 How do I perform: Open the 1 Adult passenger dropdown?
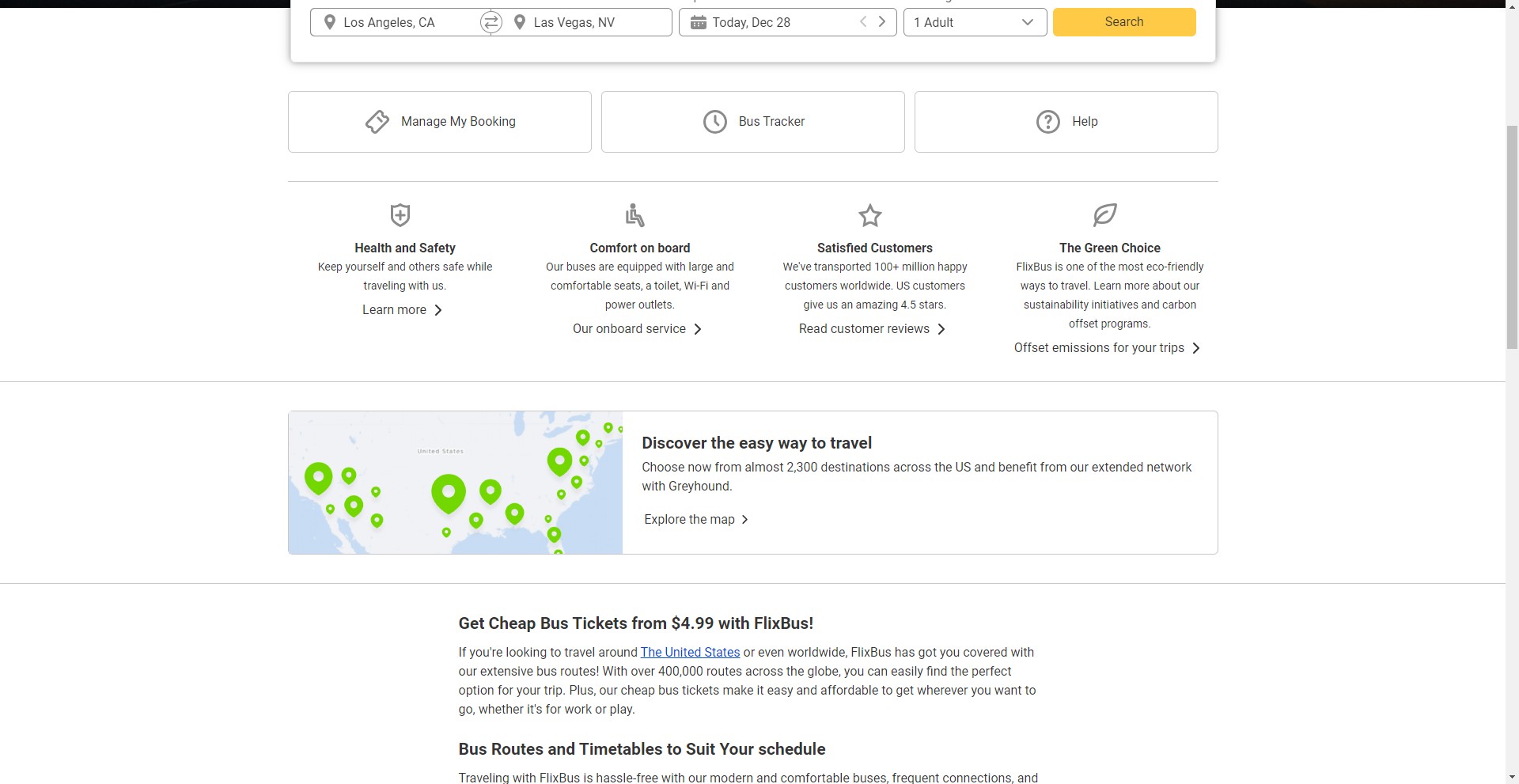[975, 22]
